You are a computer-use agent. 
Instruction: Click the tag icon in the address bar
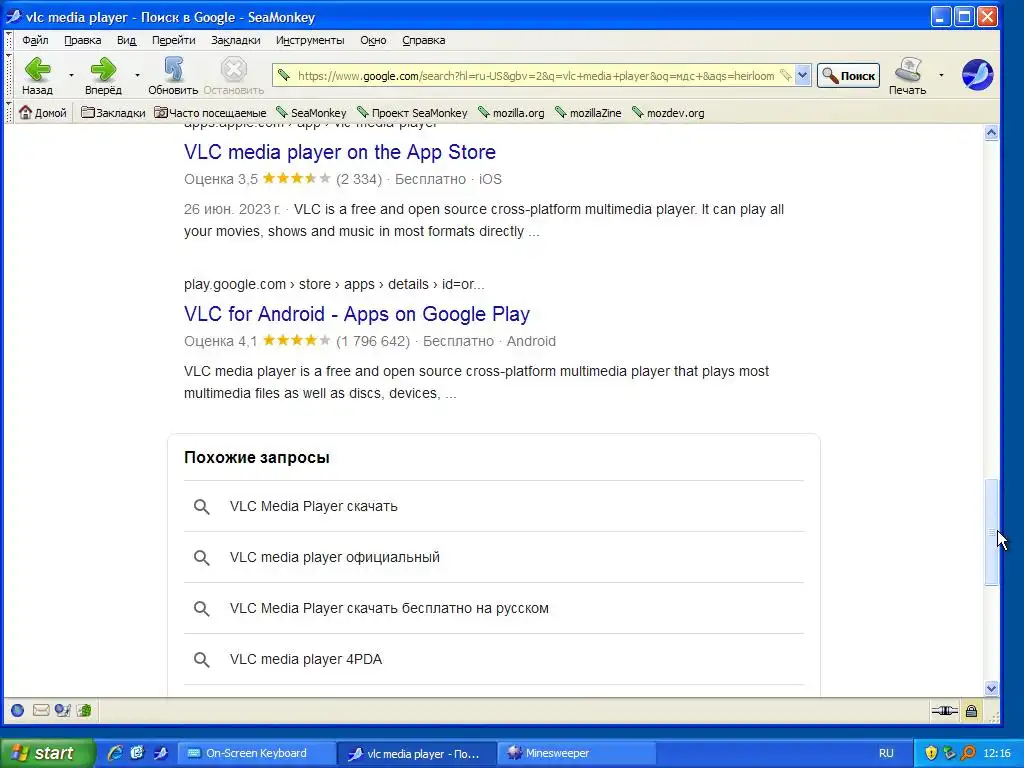click(x=786, y=75)
